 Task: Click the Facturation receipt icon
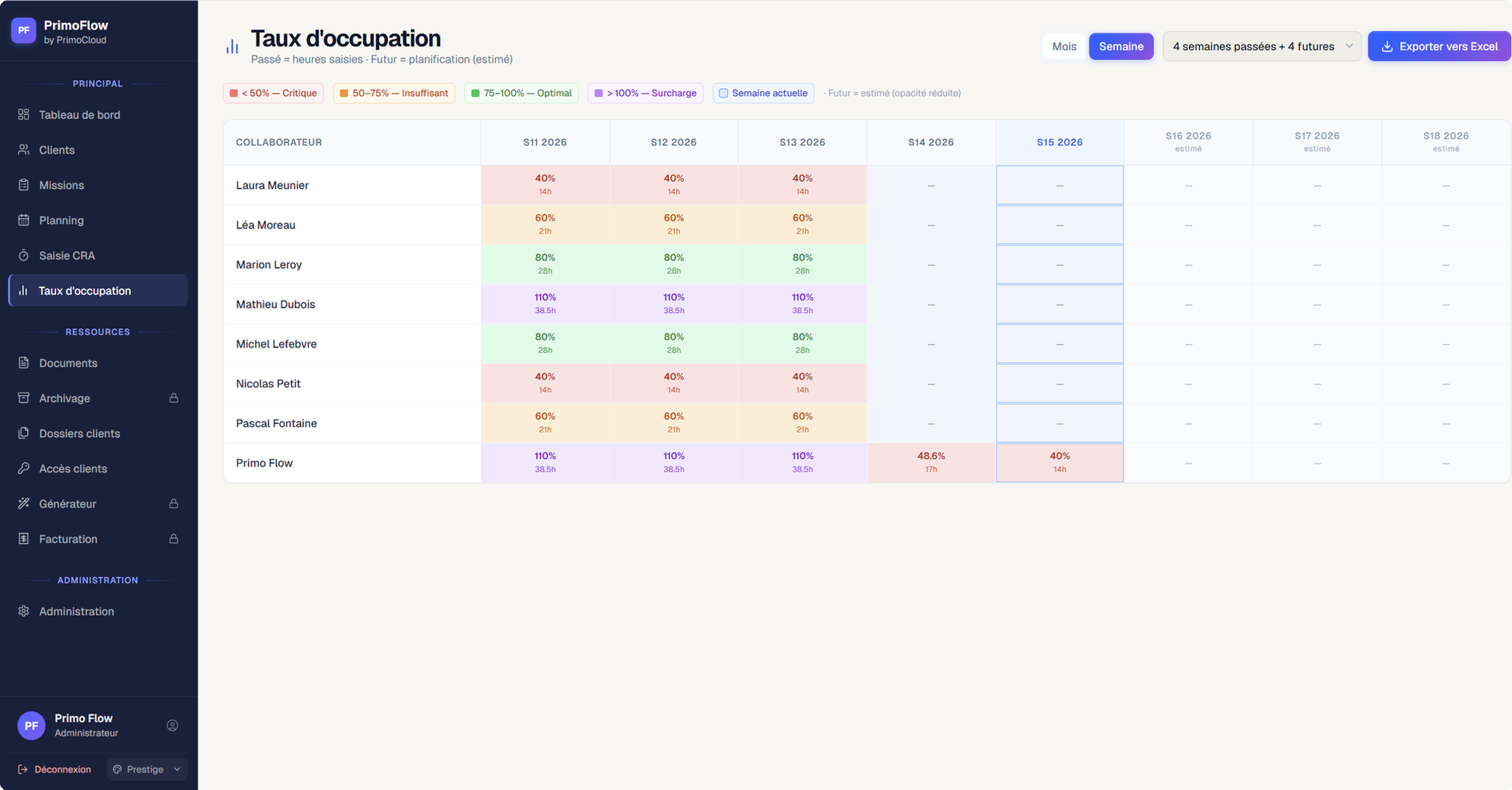click(23, 539)
